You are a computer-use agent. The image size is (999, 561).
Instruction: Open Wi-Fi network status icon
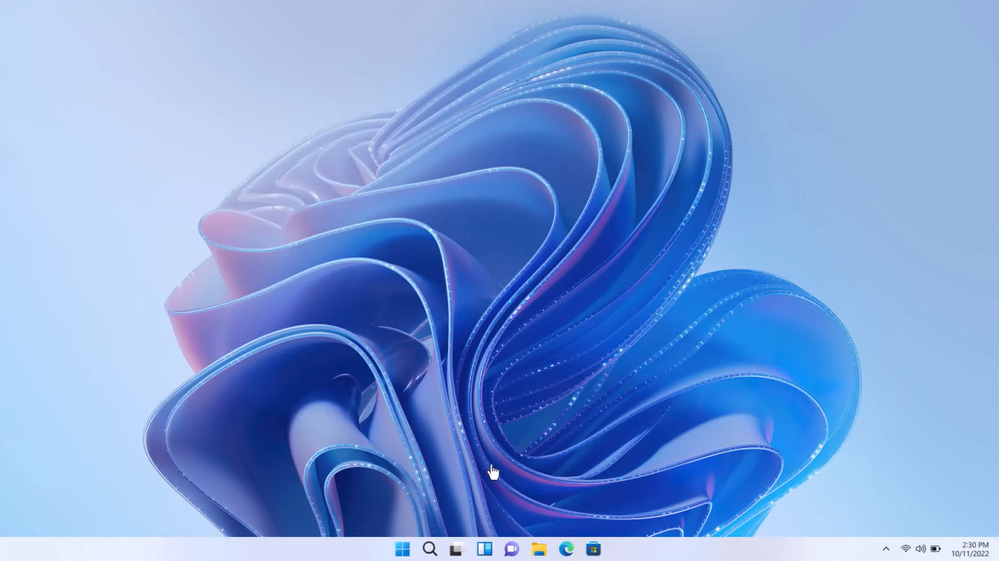(905, 549)
